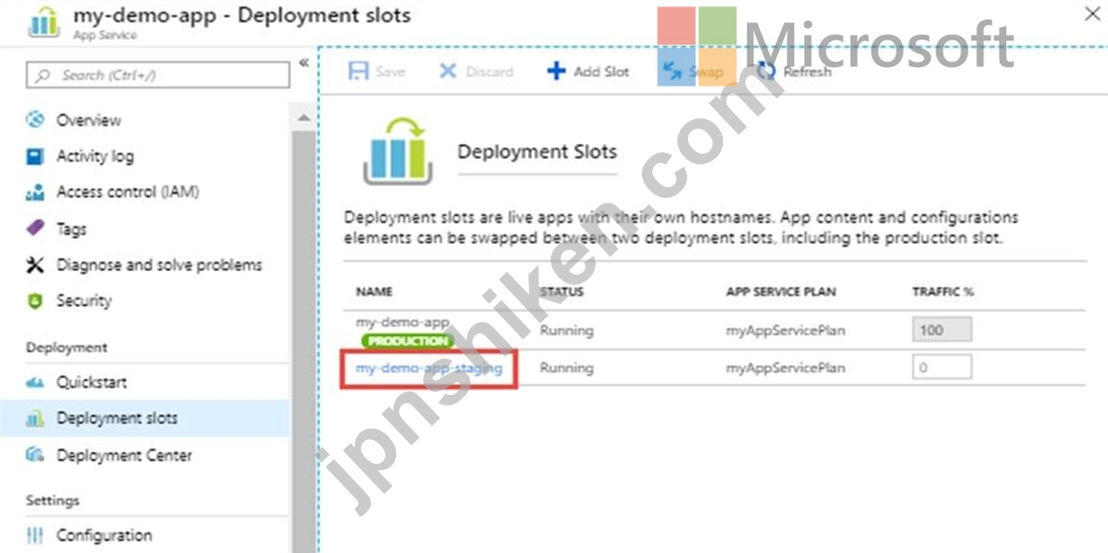Click the Search (Ctrl+/) input box

158,75
